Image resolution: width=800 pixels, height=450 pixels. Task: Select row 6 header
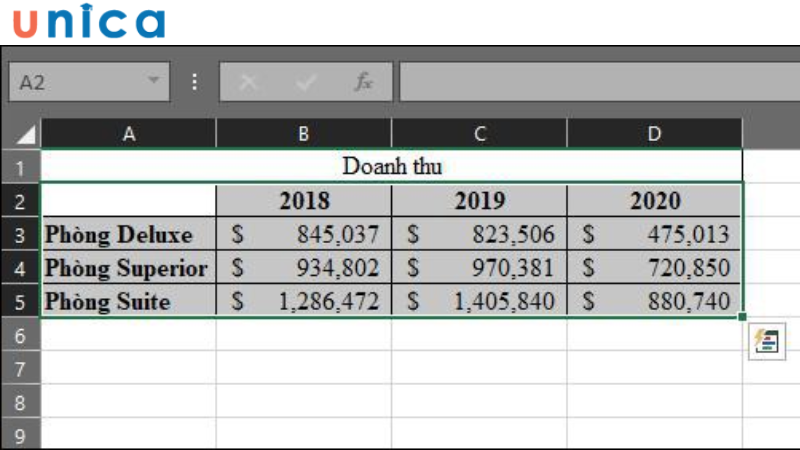pyautogui.click(x=20, y=335)
